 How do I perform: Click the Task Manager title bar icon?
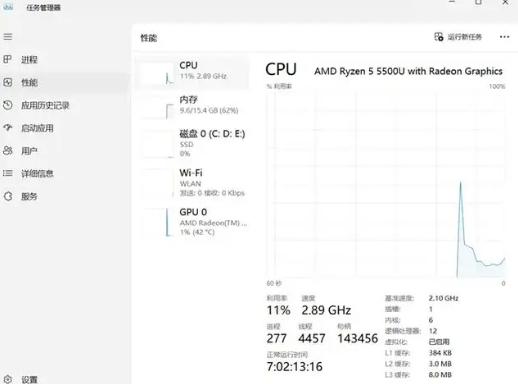point(8,7)
